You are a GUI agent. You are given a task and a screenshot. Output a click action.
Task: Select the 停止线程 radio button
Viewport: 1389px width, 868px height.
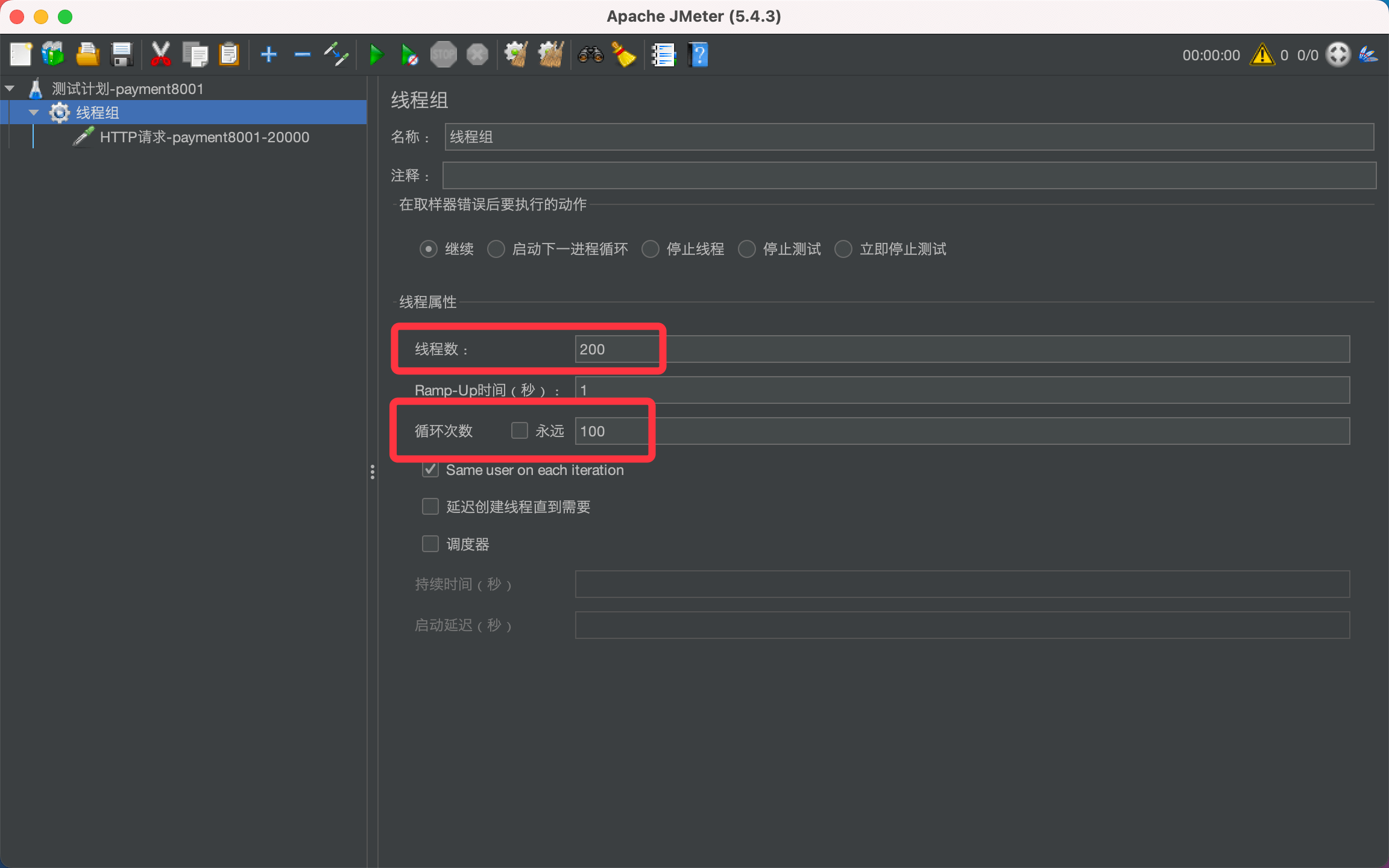(x=650, y=249)
